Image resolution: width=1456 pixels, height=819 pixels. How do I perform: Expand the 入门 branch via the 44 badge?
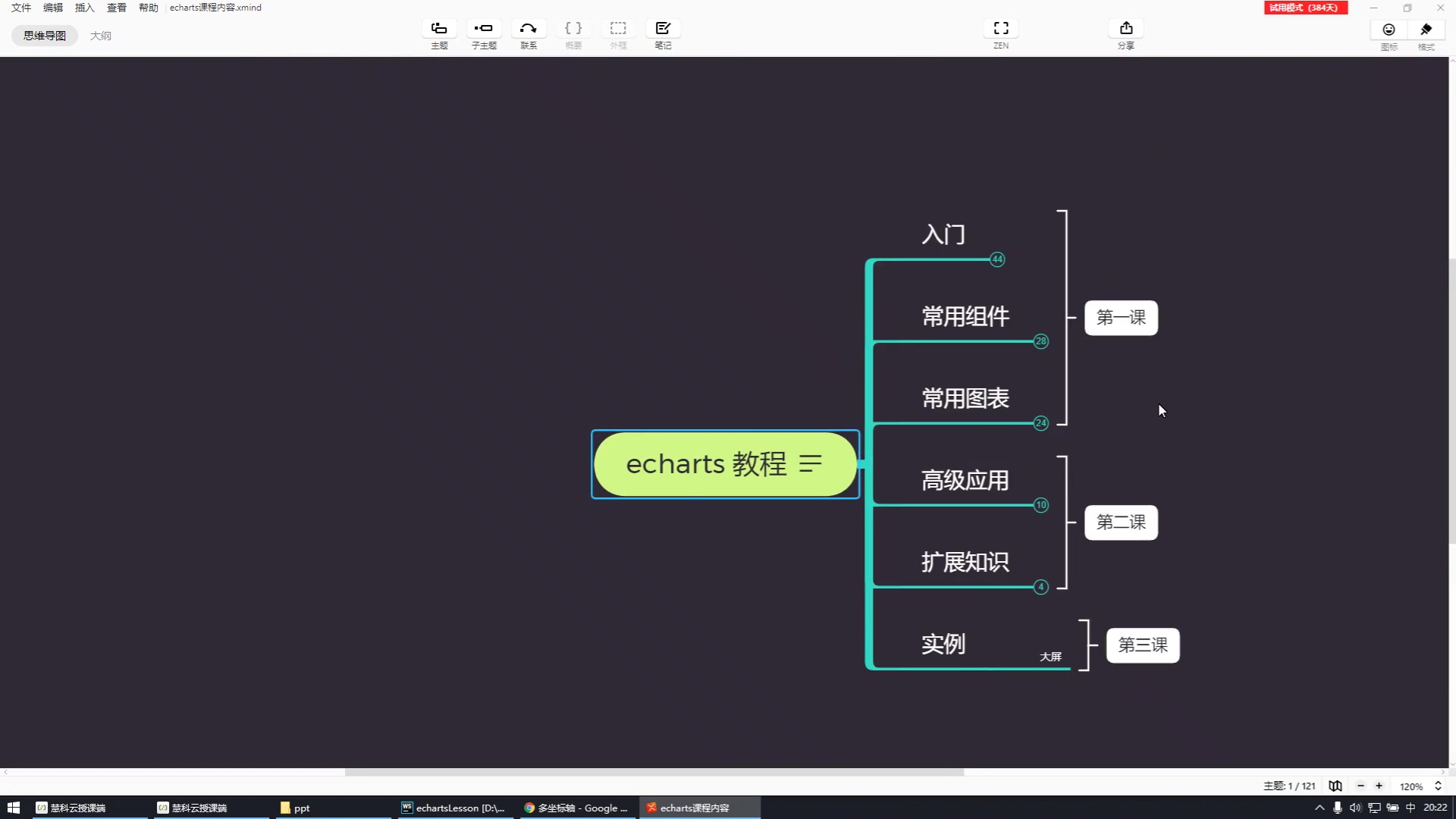click(x=997, y=259)
